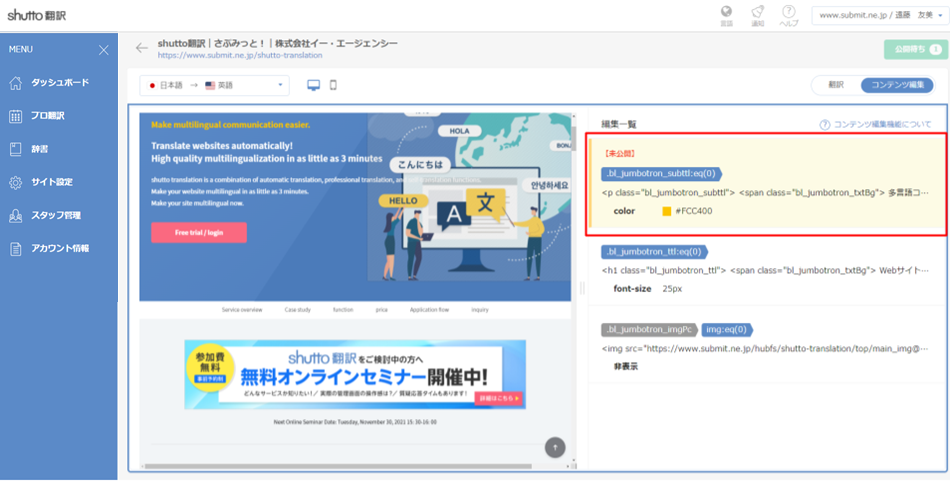Image resolution: width=950 pixels, height=482 pixels.
Task: Open the submit.ne.jp/shutto-translation URL link
Action: (x=240, y=55)
